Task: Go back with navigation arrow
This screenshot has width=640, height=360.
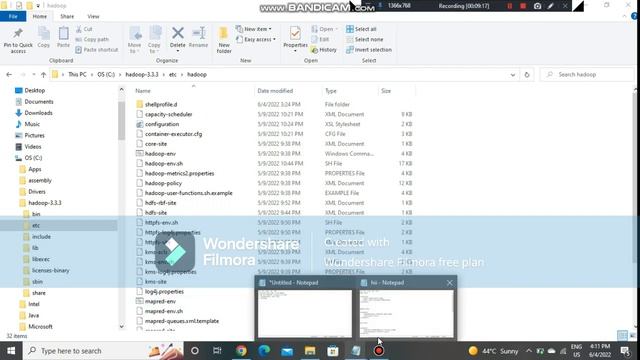Action: point(9,75)
